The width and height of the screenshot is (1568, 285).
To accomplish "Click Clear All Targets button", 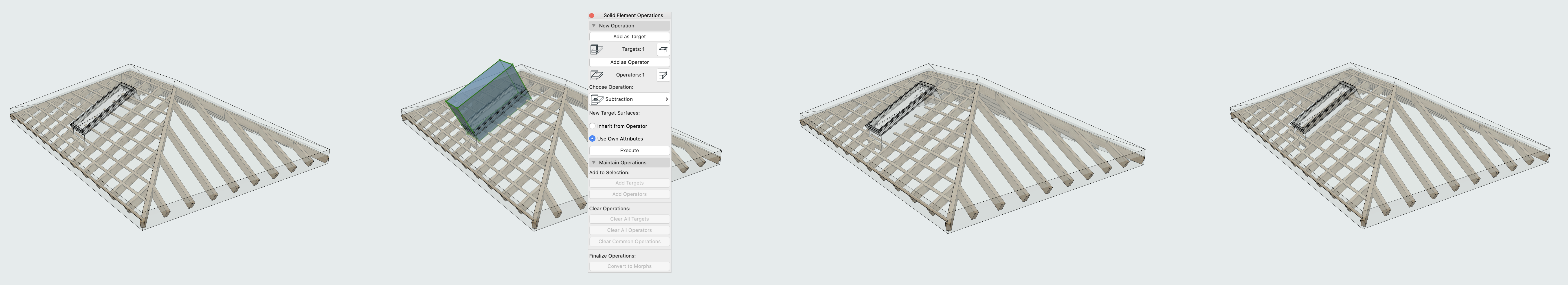I will [x=629, y=219].
